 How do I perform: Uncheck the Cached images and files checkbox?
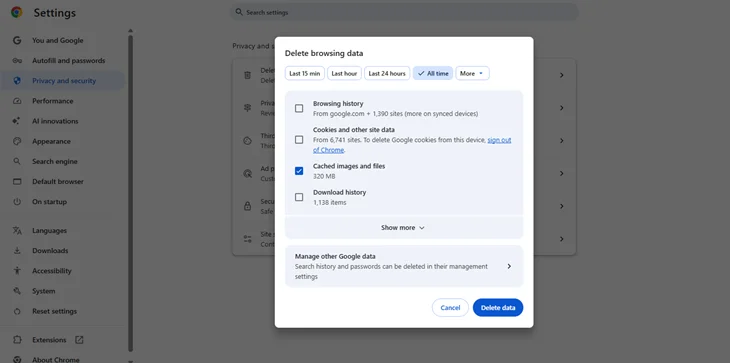(x=299, y=171)
